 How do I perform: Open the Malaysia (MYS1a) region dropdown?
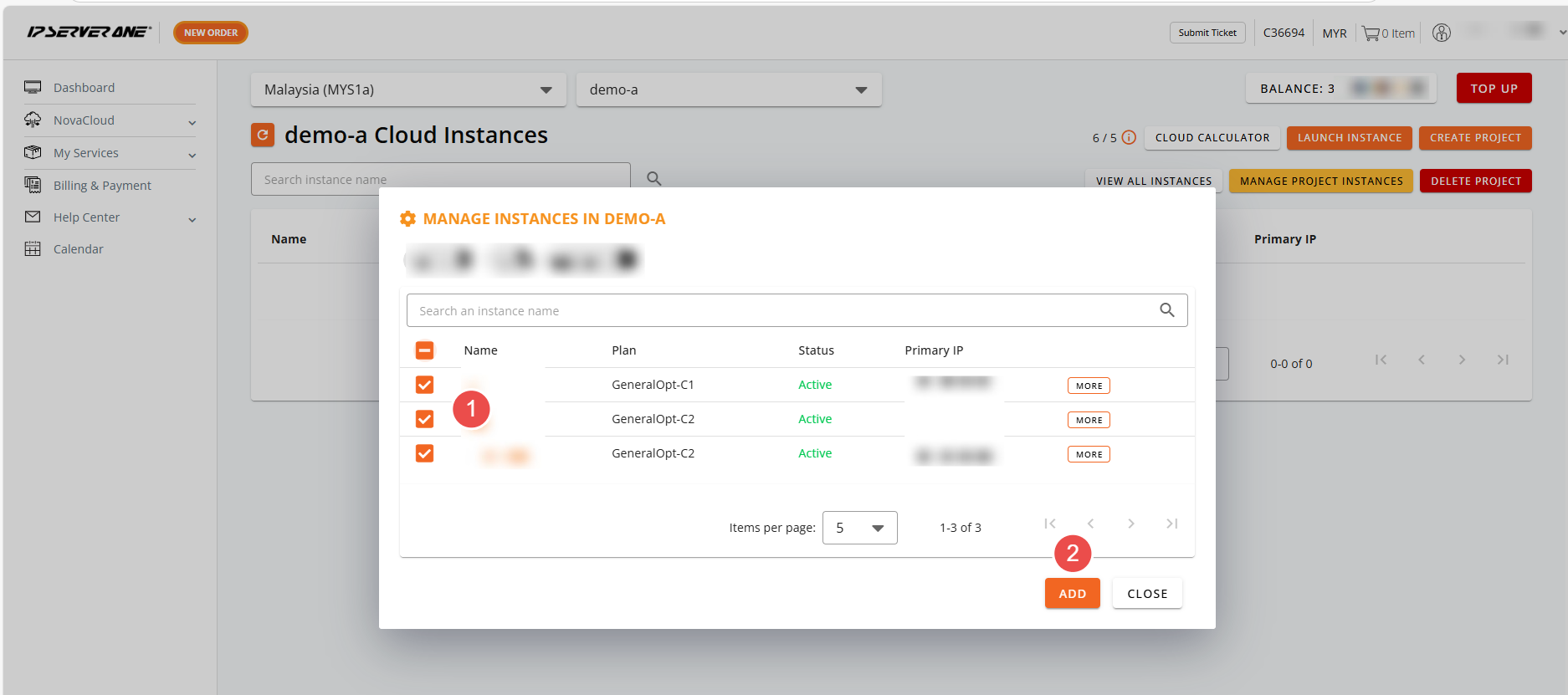click(407, 89)
